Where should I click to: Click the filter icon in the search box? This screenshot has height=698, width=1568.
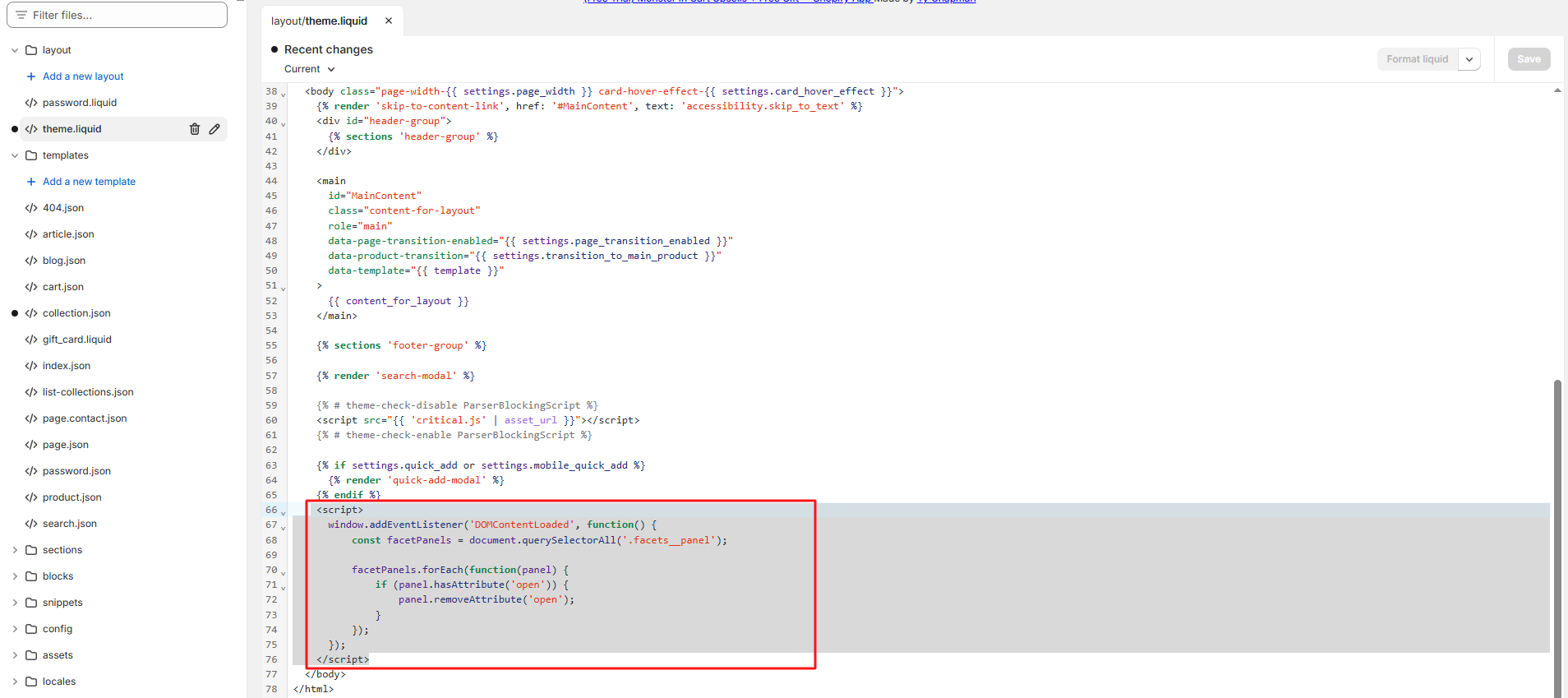pyautogui.click(x=21, y=15)
